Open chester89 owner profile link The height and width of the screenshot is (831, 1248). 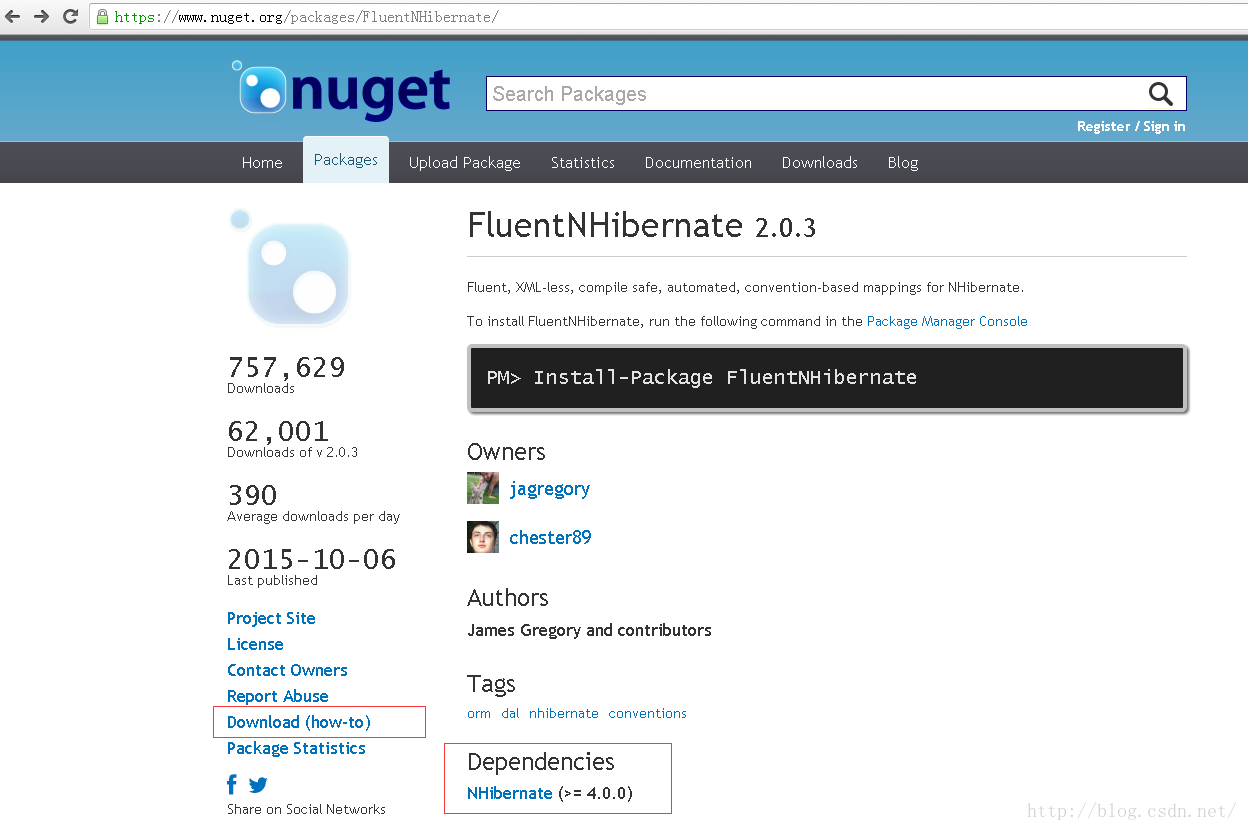coord(550,537)
